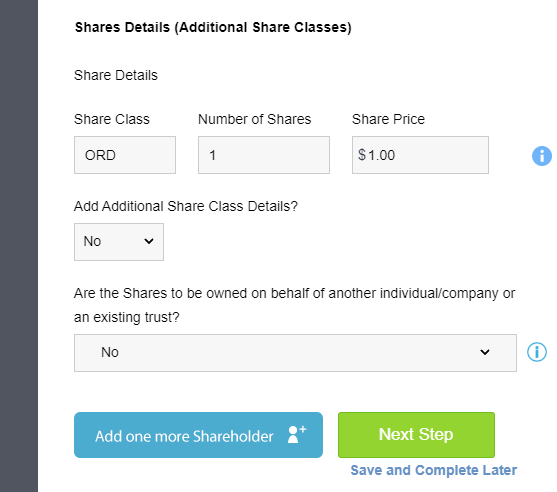Click the chevron arrow of Additional Share Class dropdown

(x=149, y=241)
